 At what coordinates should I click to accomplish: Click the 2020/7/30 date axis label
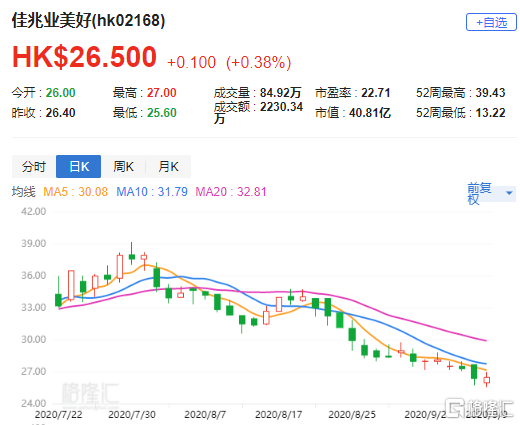[132, 415]
